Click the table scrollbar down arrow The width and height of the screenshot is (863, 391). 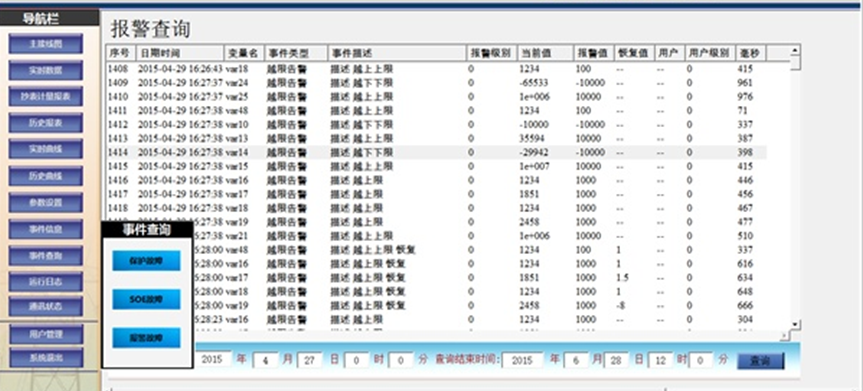(x=795, y=324)
